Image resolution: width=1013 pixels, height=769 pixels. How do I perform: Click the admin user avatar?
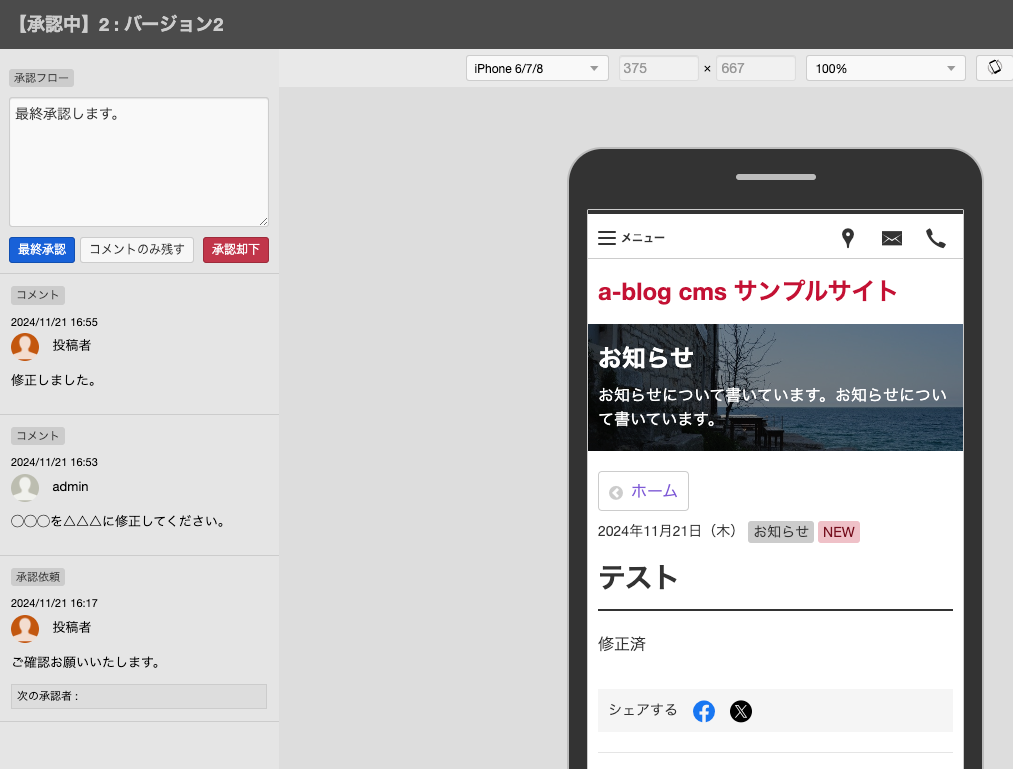(25, 487)
